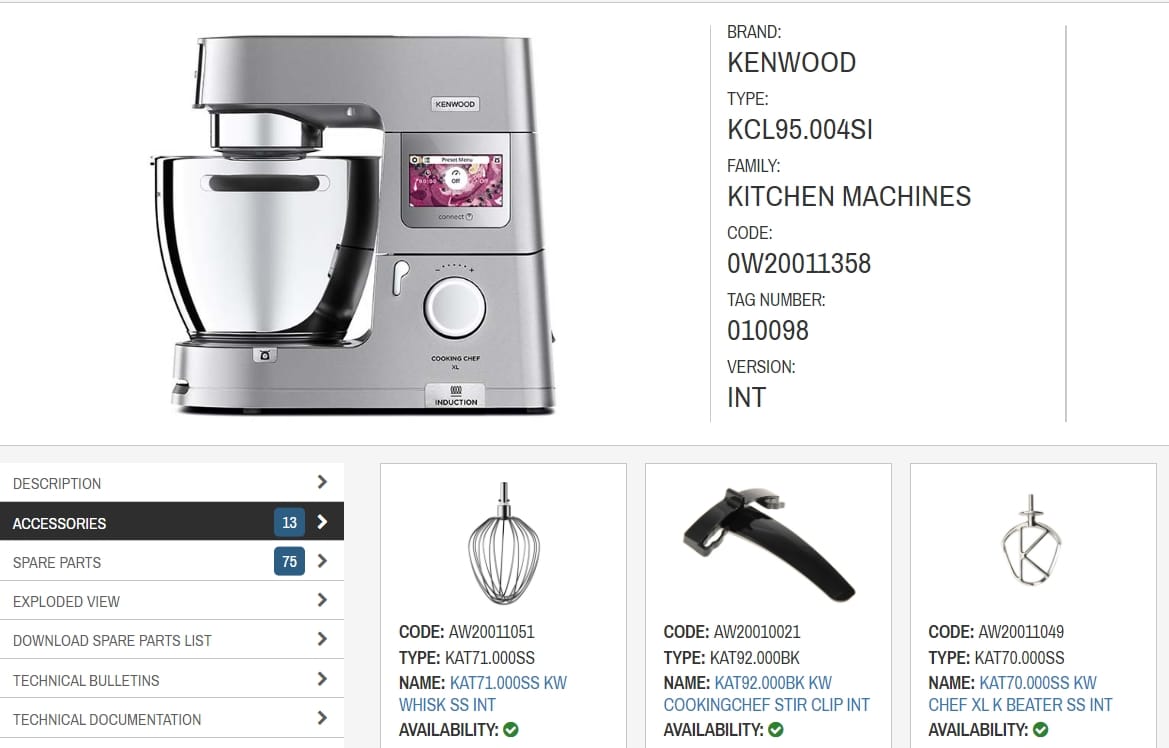Click the whisk accessory product image
This screenshot has height=748, width=1169.
tap(503, 543)
